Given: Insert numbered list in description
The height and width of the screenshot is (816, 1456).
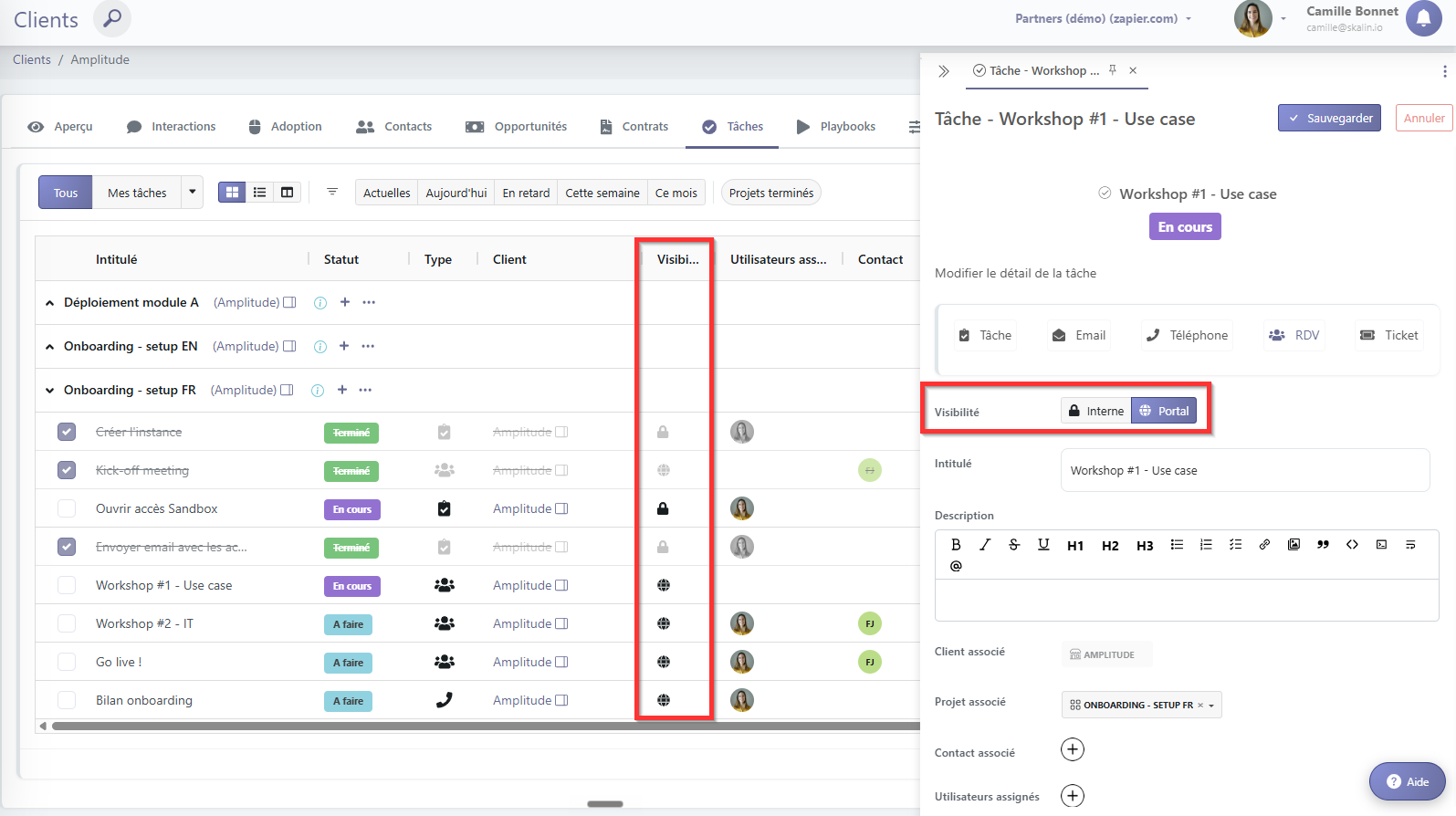Looking at the screenshot, I should tap(1206, 545).
